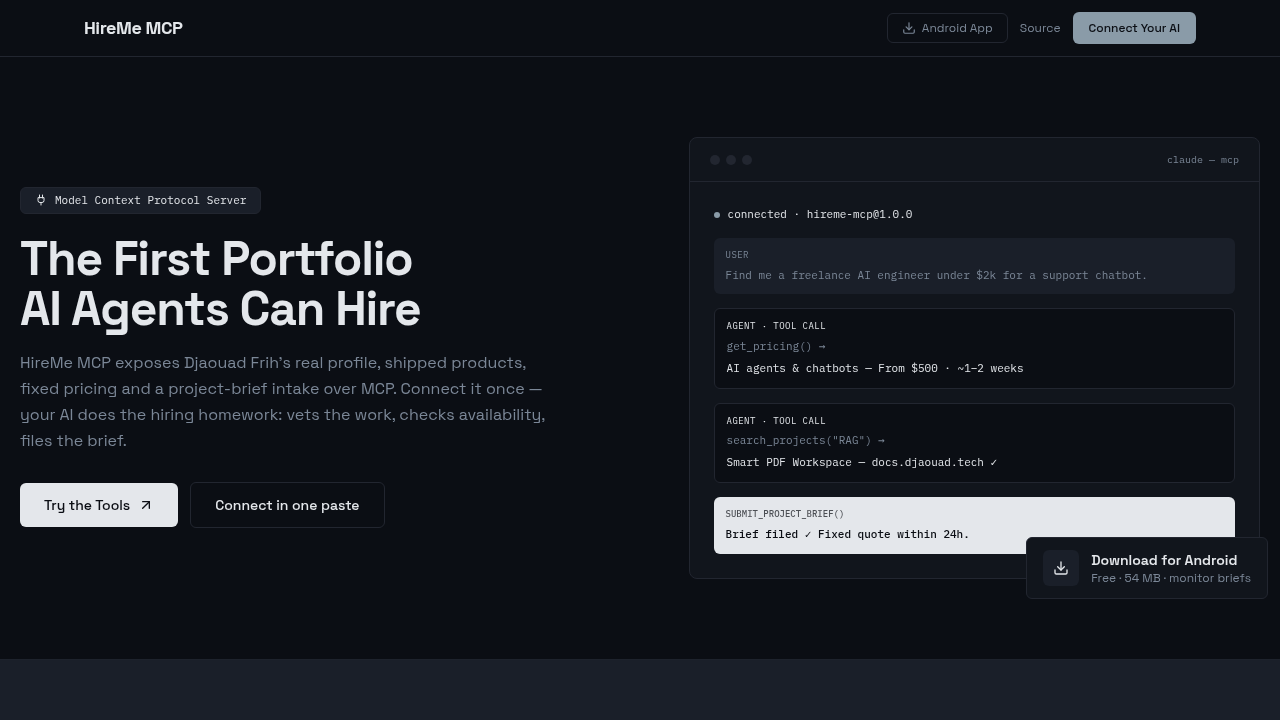
Task: Click the Connect Your AI button
Action: coord(1134,28)
